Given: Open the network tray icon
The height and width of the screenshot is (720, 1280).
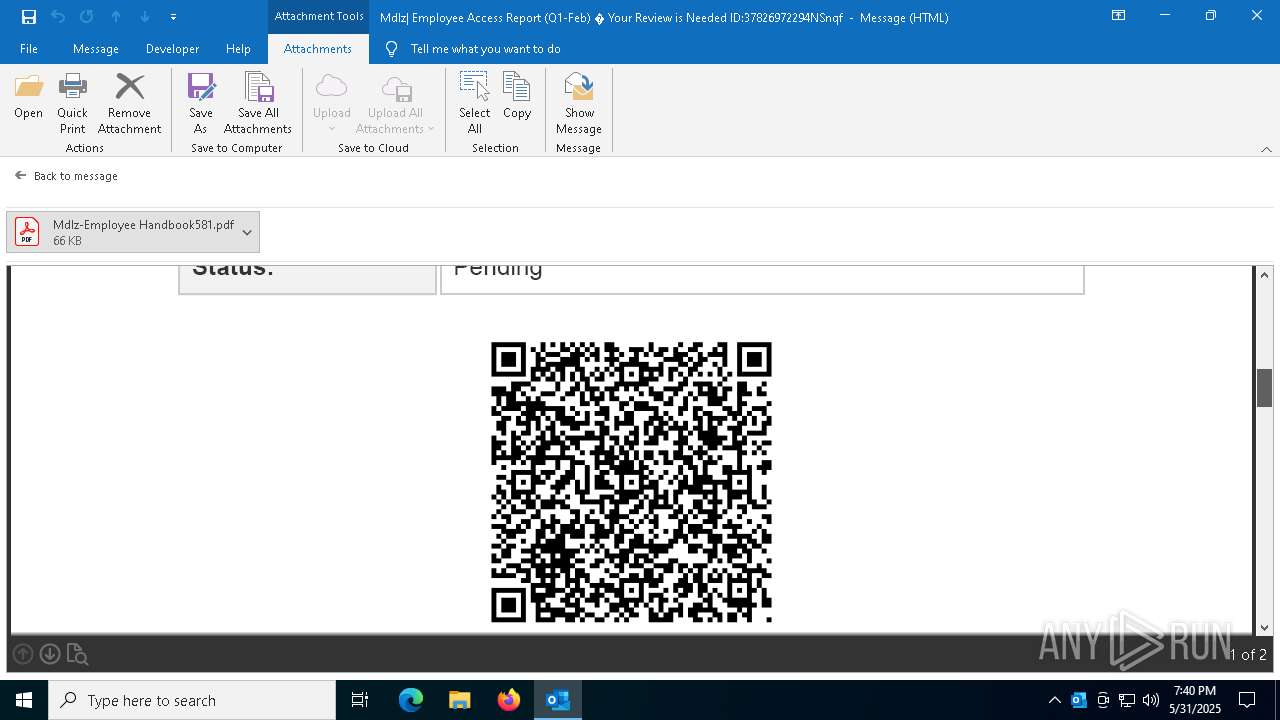Looking at the screenshot, I should [1127, 700].
